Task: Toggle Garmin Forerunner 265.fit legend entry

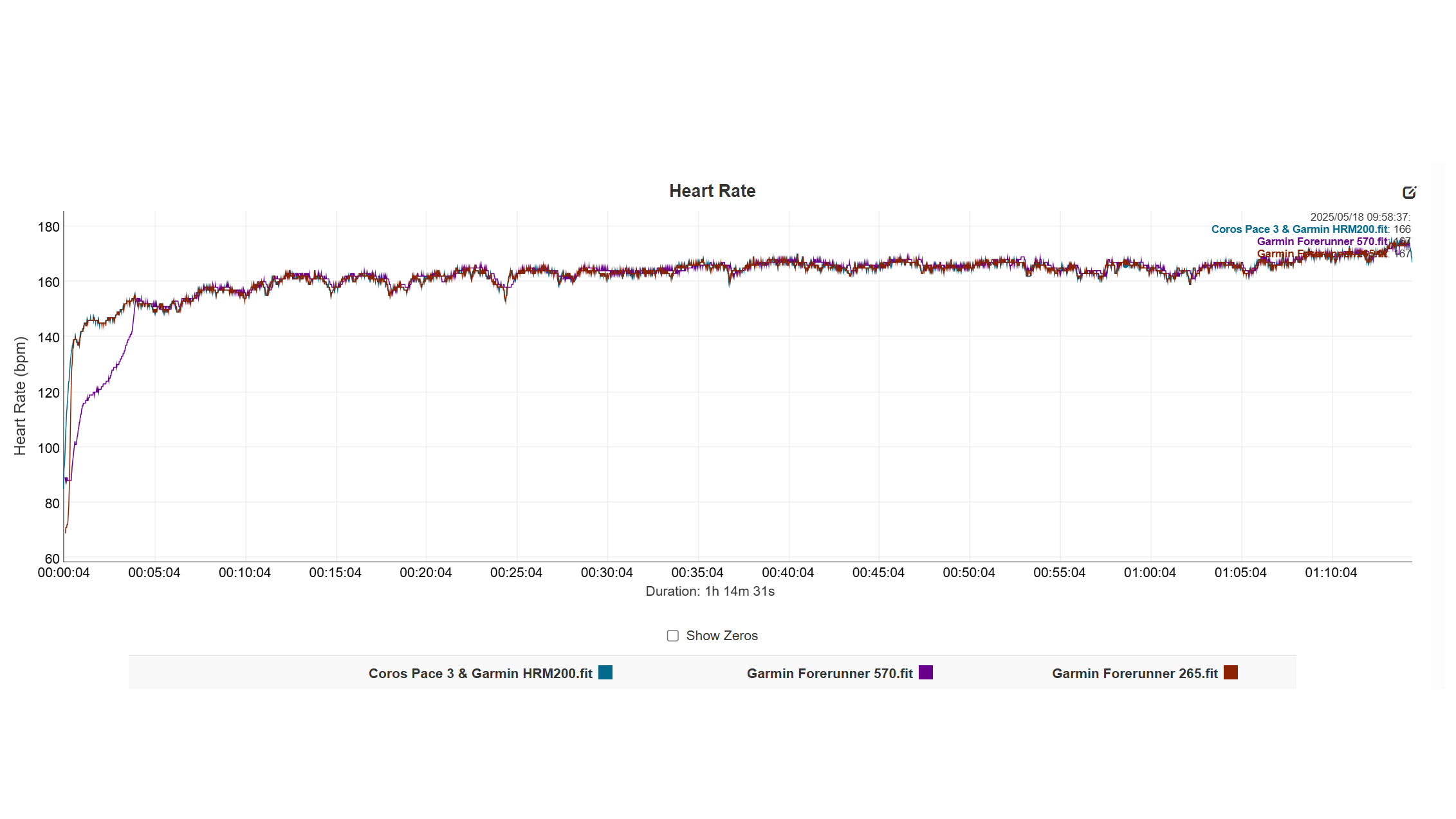Action: coord(1134,674)
